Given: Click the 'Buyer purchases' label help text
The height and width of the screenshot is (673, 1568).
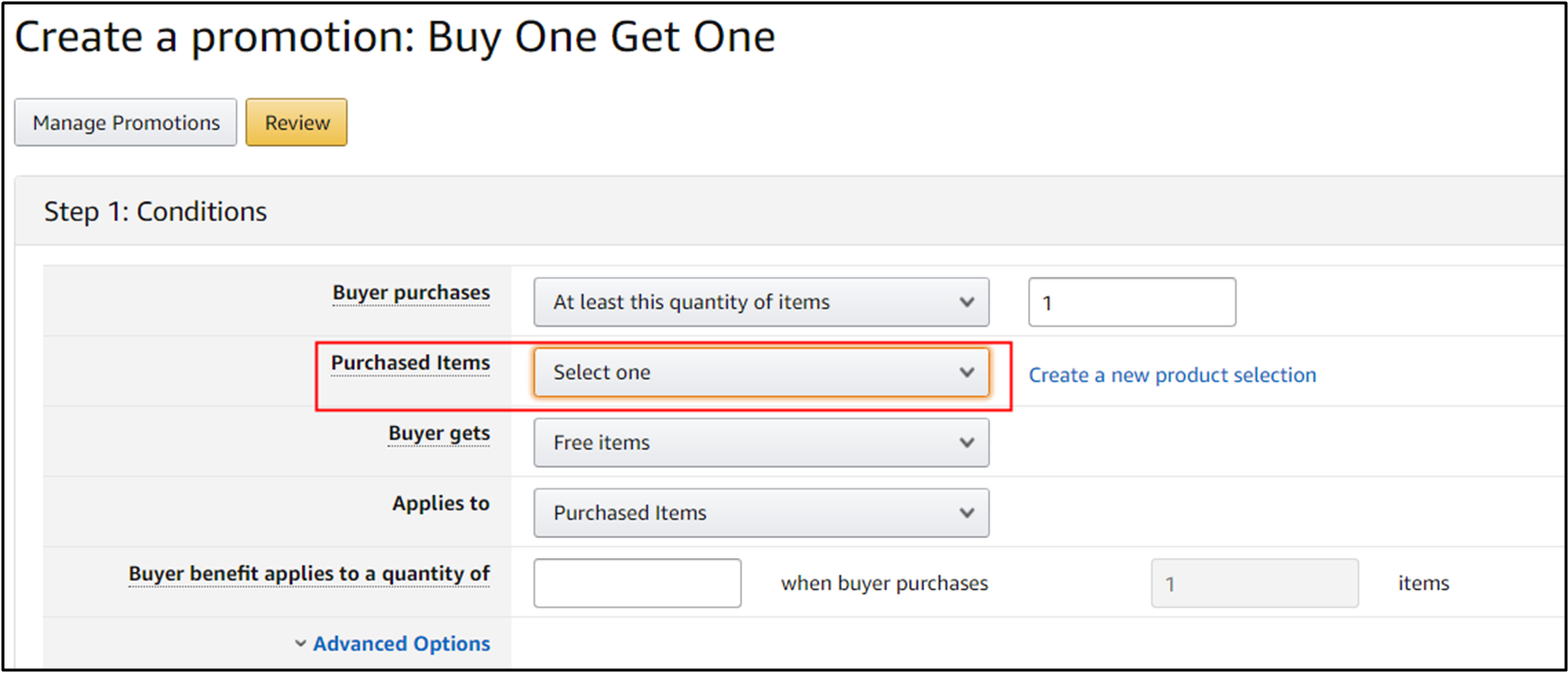Looking at the screenshot, I should pos(410,293).
